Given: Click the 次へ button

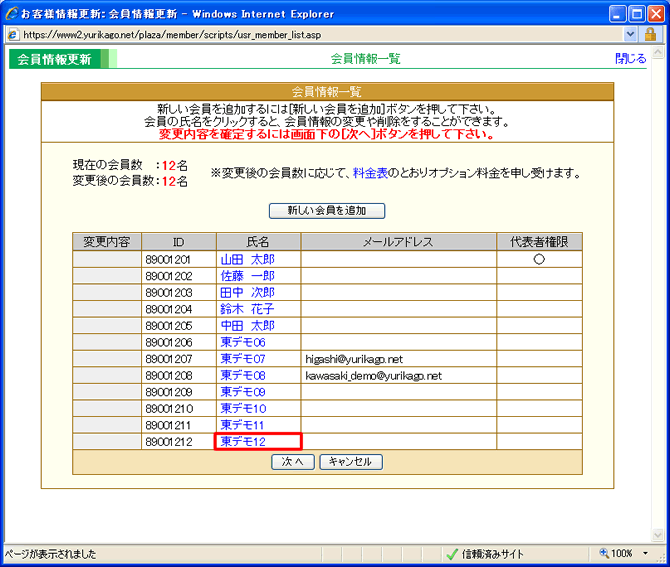Looking at the screenshot, I should pos(293,462).
